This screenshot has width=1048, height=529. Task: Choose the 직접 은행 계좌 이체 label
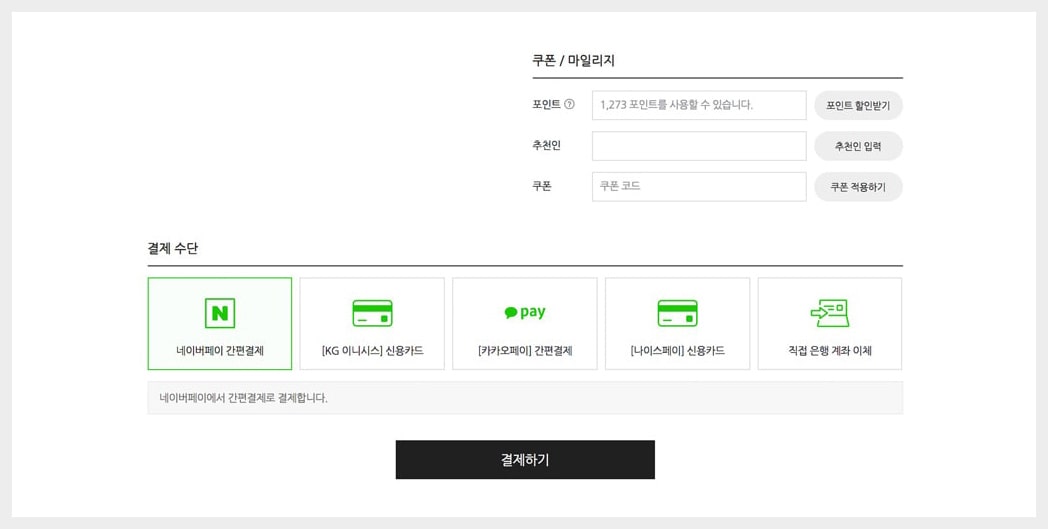click(829, 351)
